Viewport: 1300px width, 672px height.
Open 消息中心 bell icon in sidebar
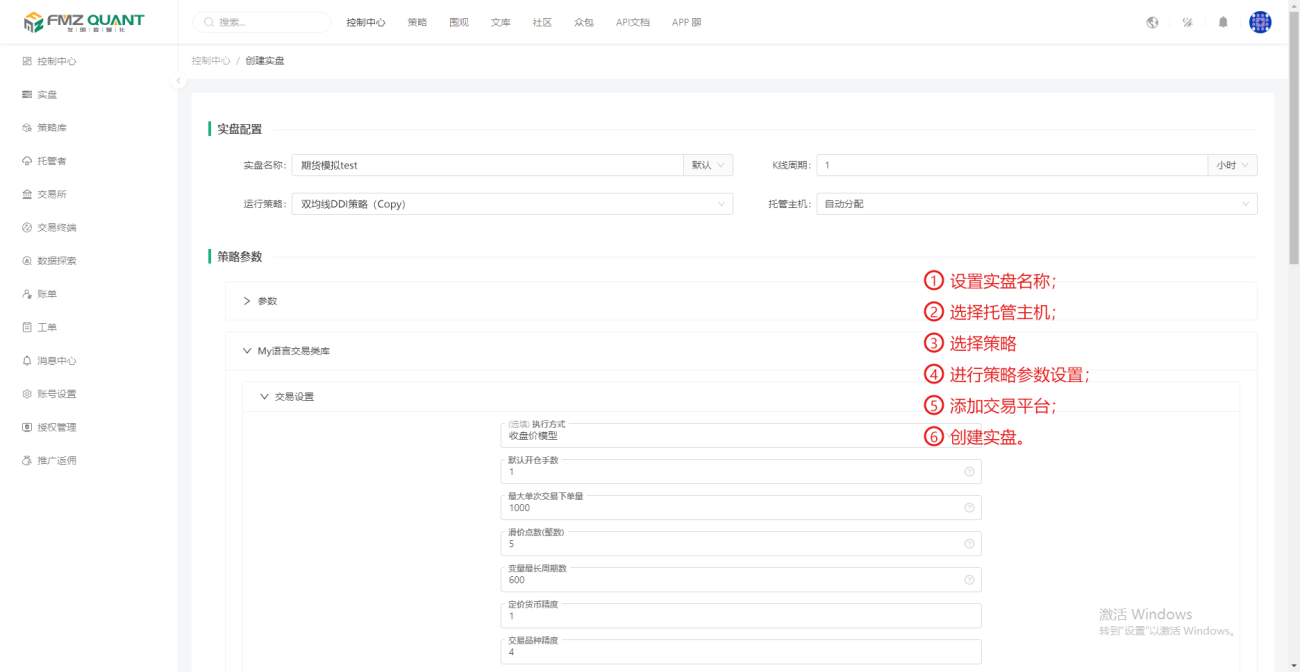click(27, 360)
